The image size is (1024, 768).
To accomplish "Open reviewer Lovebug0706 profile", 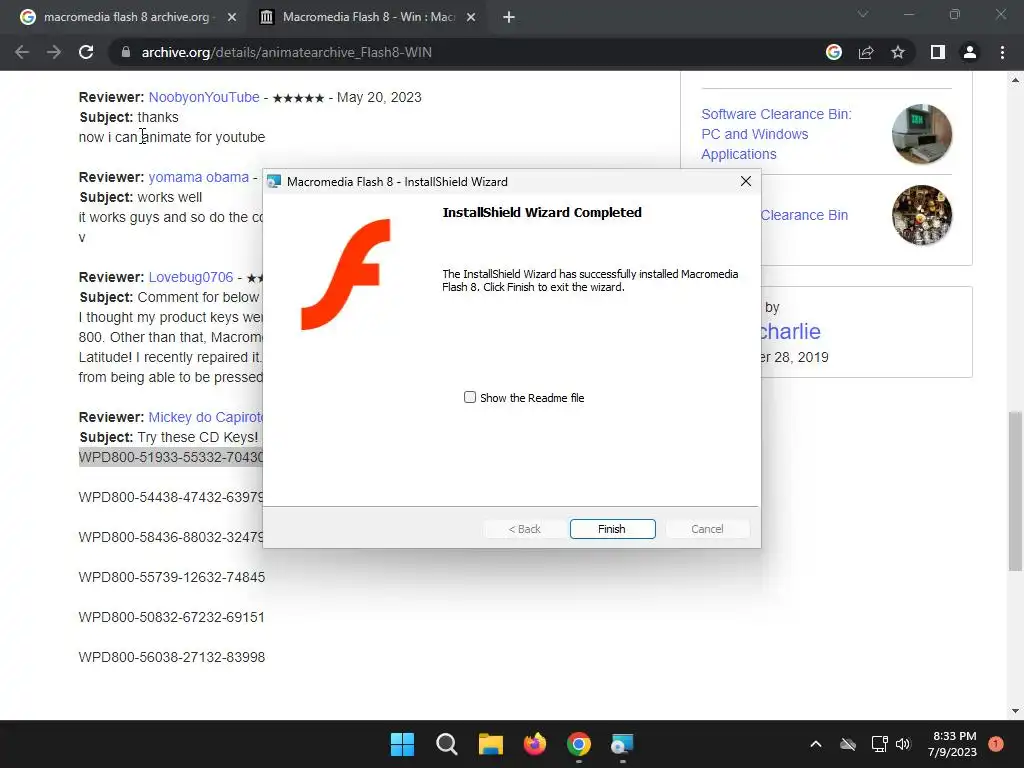I will pos(191,277).
